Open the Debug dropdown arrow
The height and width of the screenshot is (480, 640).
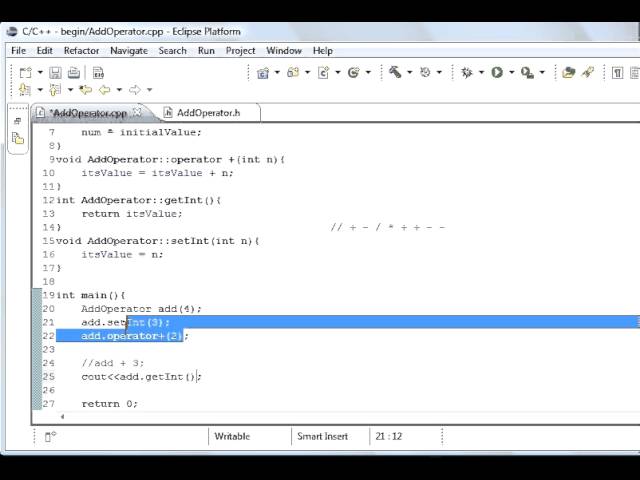click(481, 72)
